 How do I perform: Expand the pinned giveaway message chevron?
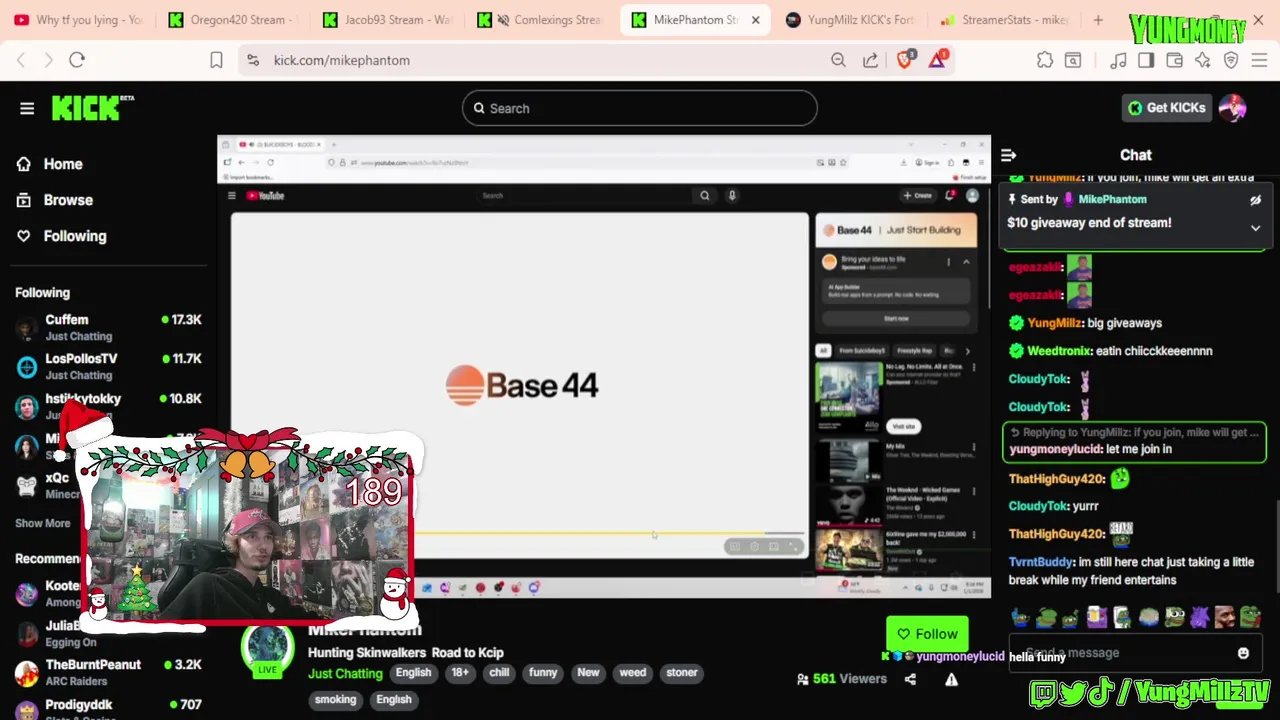pyautogui.click(x=1255, y=228)
